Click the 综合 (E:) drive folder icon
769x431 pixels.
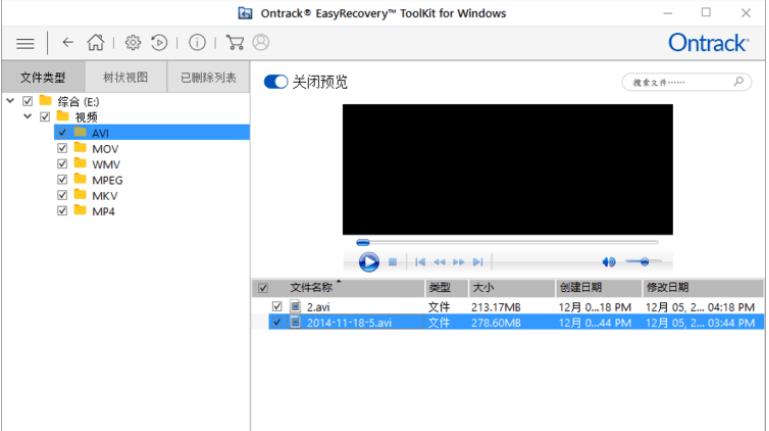tap(46, 101)
